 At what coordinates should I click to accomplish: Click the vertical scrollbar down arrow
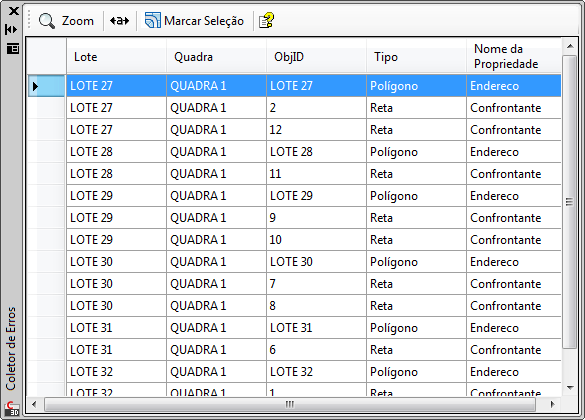point(570,388)
